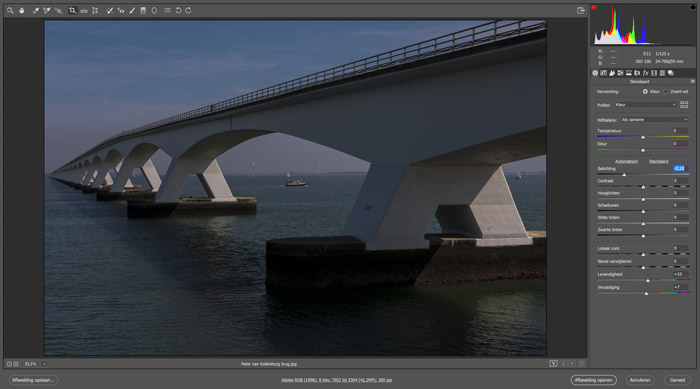Viewport: 700px width, 389px height.
Task: Pick the White Balance eyedropper tool
Action: click(36, 10)
